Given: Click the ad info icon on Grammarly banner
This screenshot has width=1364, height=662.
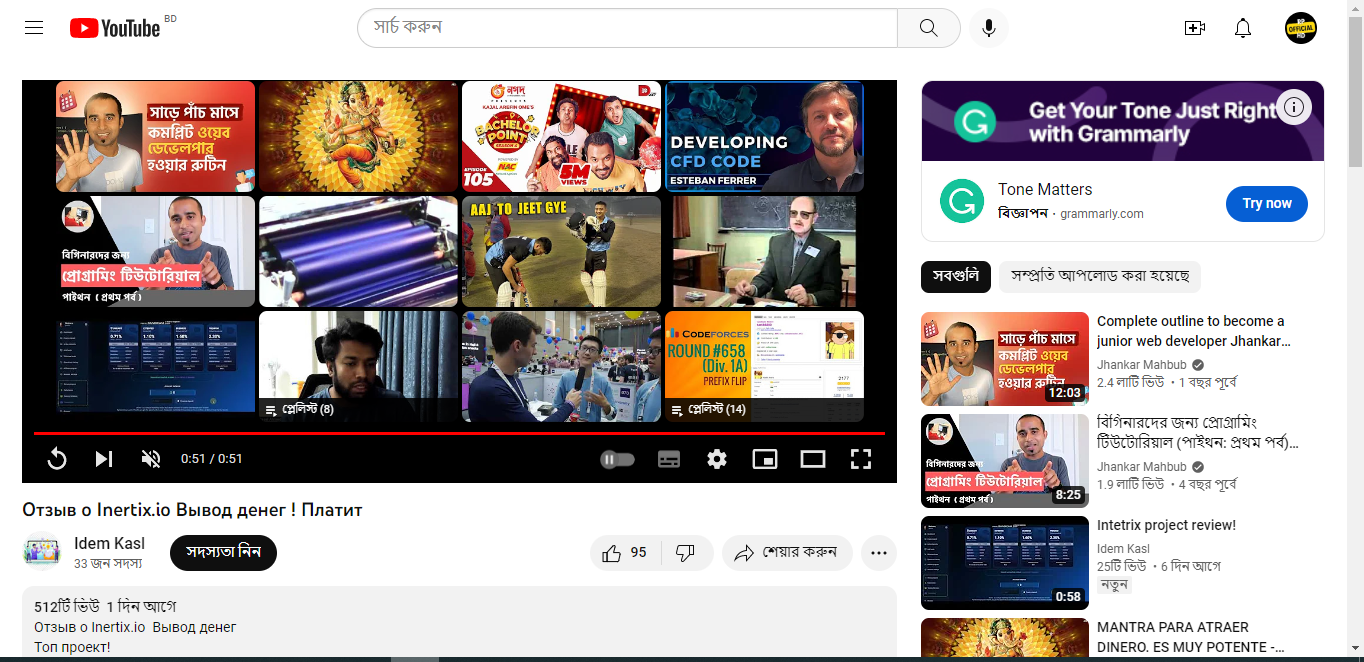Looking at the screenshot, I should coord(1294,107).
